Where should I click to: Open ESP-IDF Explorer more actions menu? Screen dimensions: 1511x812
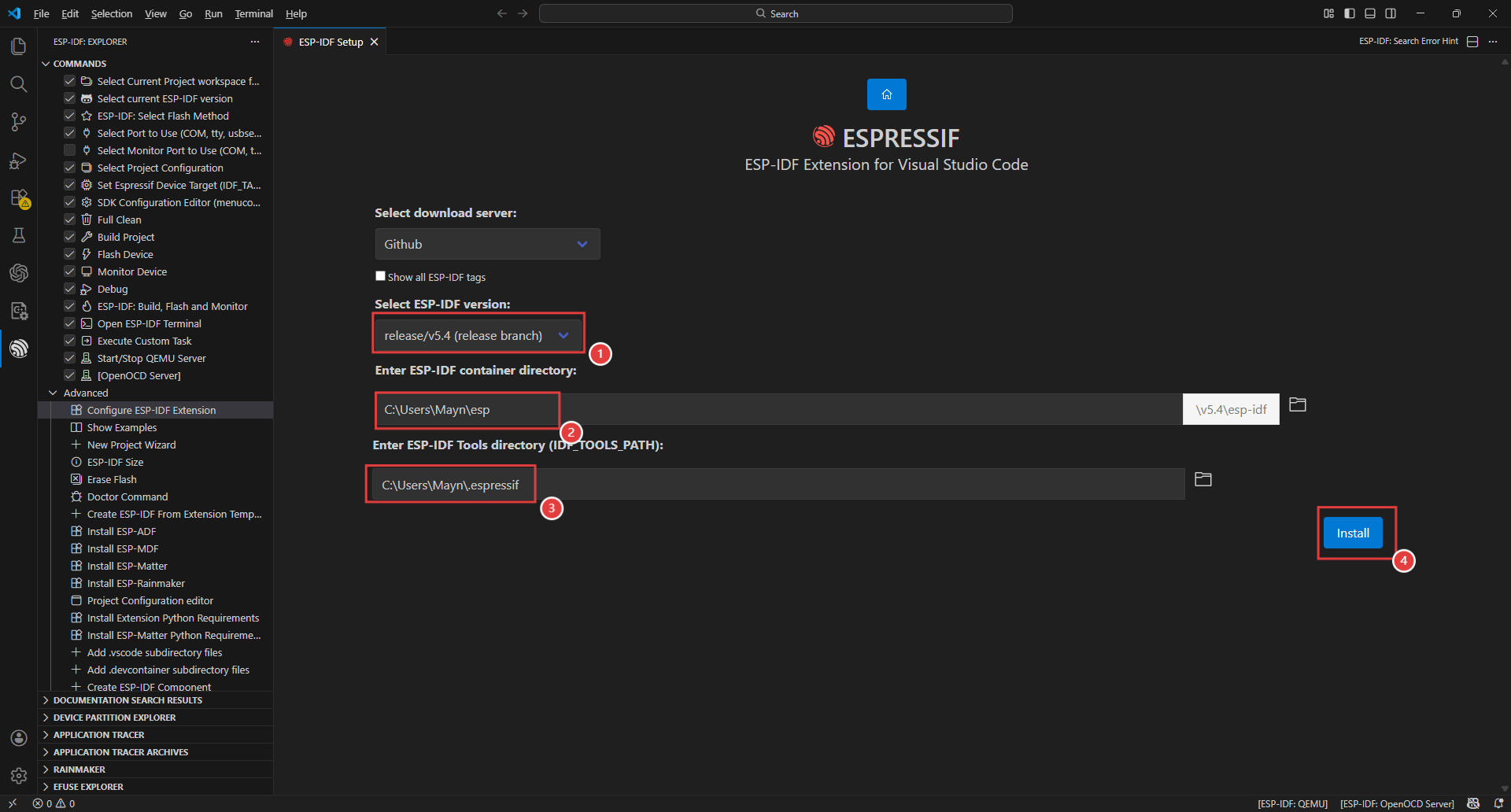pyautogui.click(x=255, y=42)
